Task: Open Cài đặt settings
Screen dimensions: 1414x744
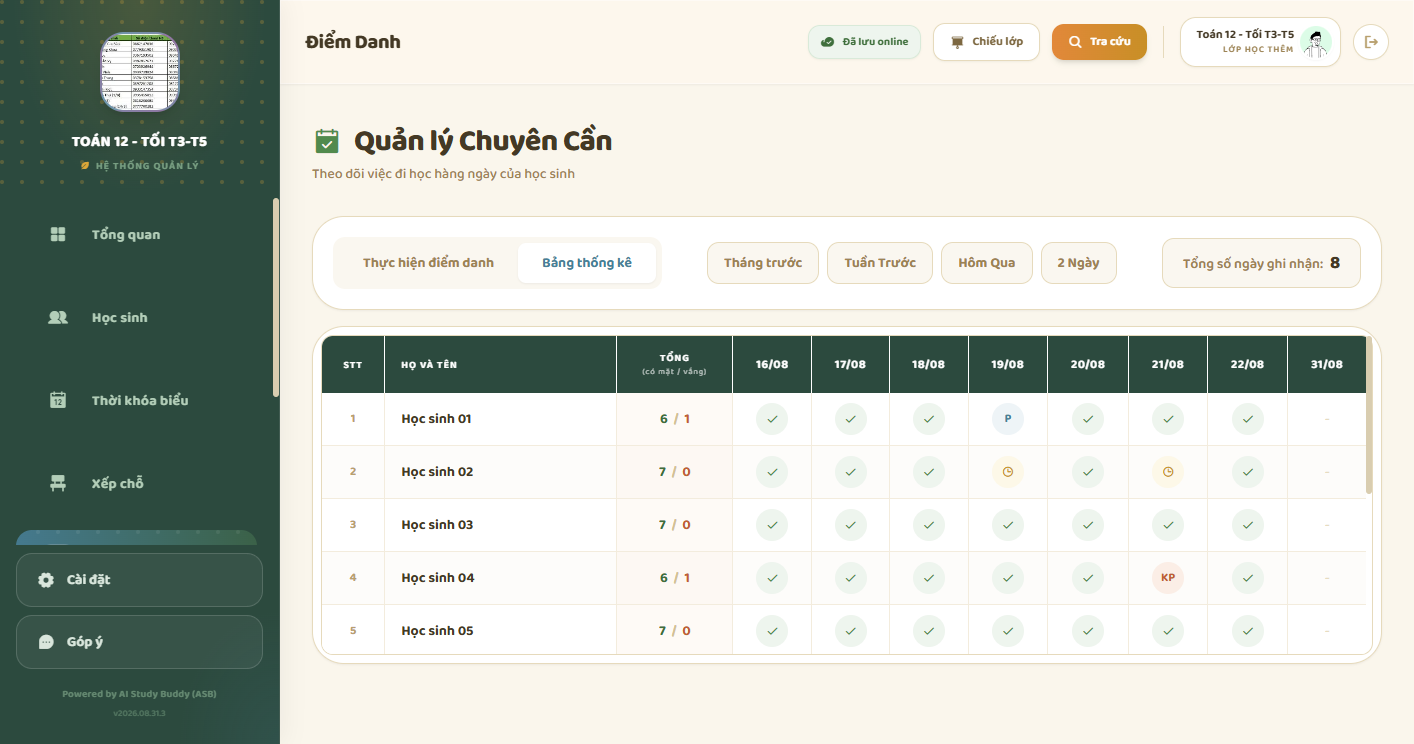Action: (139, 580)
